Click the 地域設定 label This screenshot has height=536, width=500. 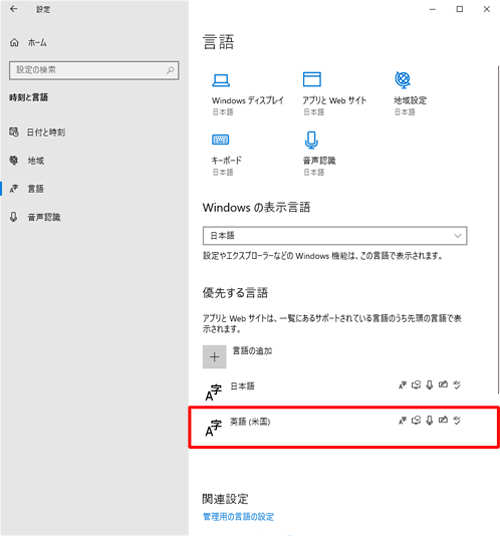click(x=410, y=100)
